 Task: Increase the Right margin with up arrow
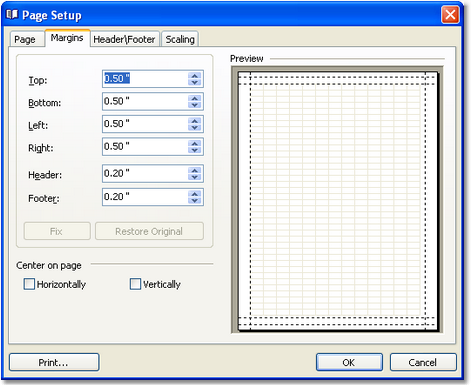pyautogui.click(x=195, y=143)
